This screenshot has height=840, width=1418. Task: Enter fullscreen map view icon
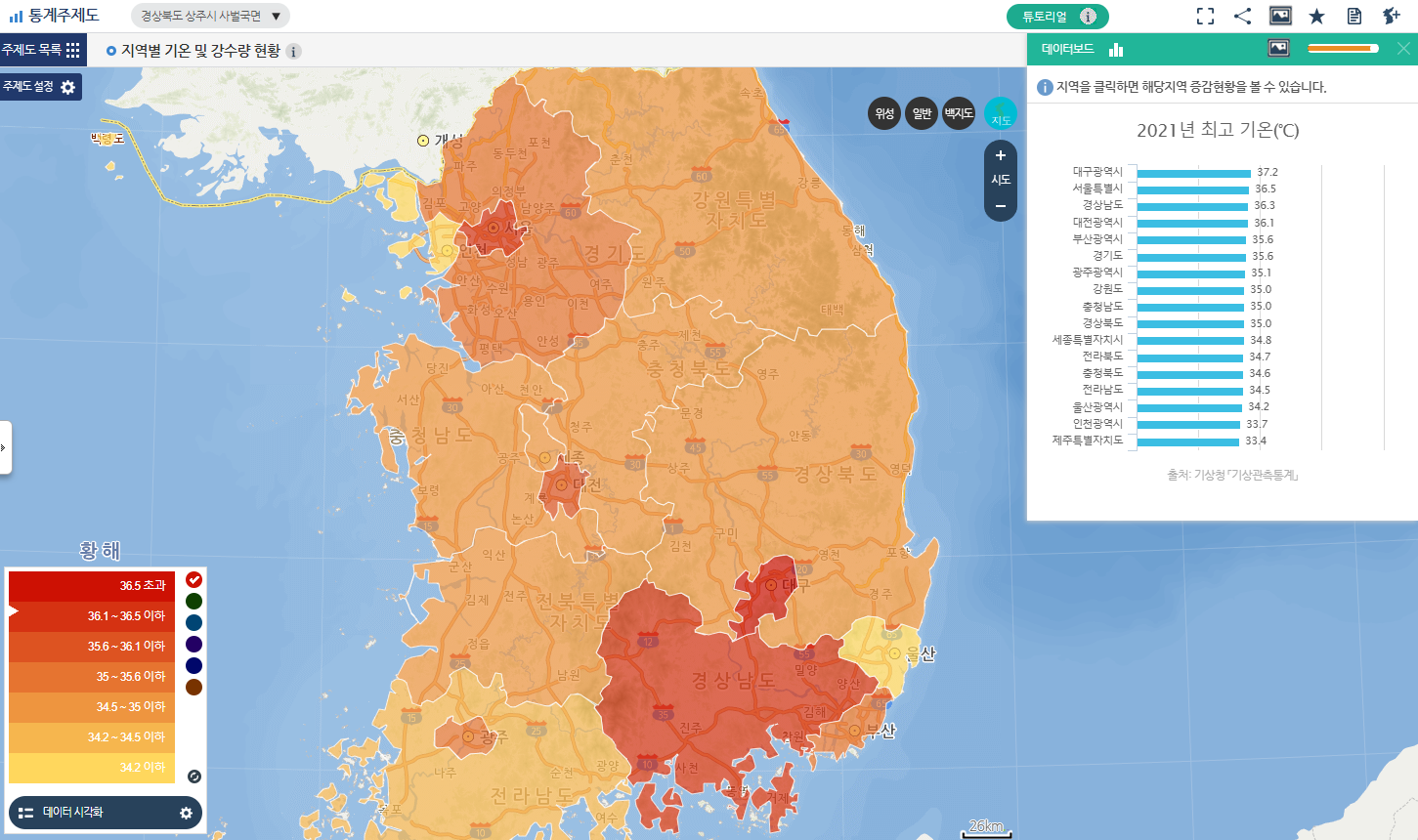[1206, 16]
